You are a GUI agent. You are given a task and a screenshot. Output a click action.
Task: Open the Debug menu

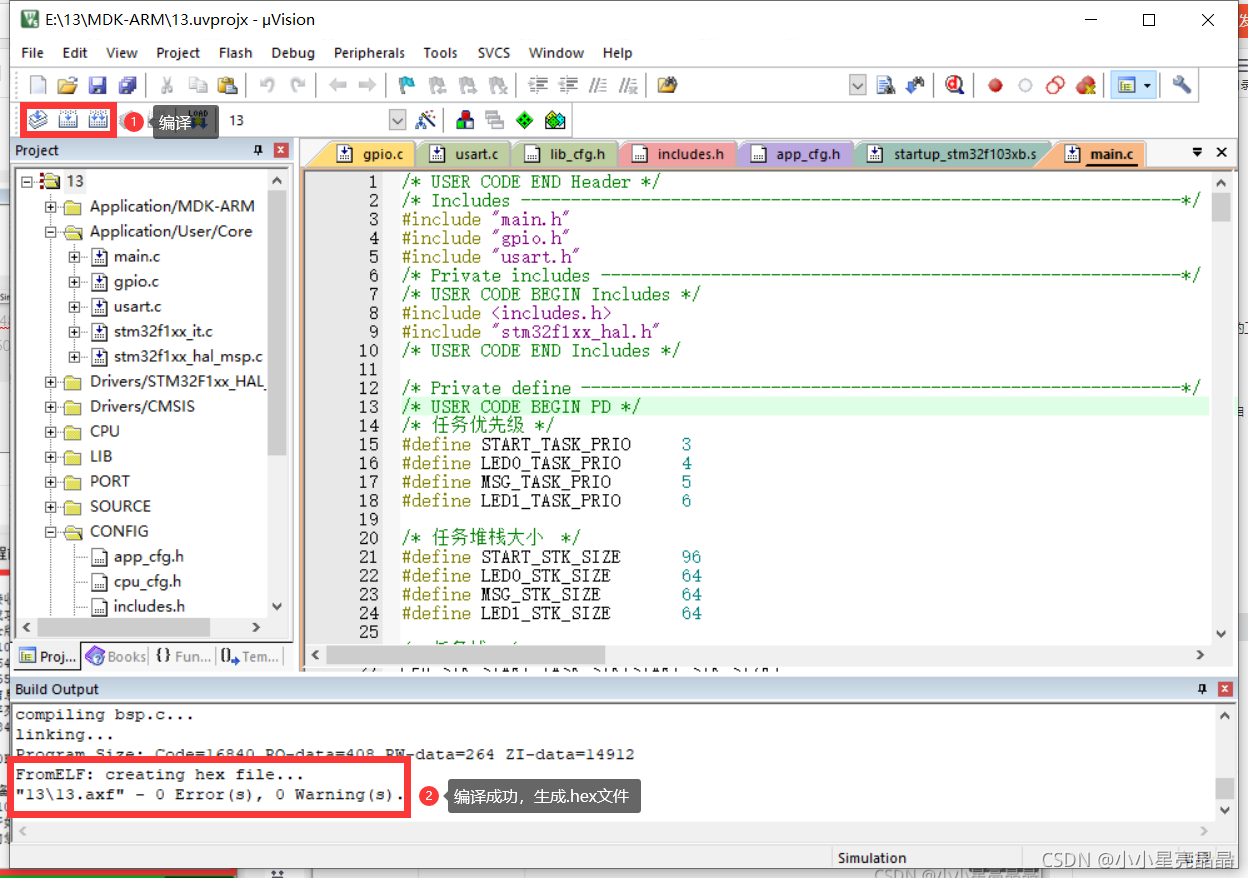[x=293, y=53]
